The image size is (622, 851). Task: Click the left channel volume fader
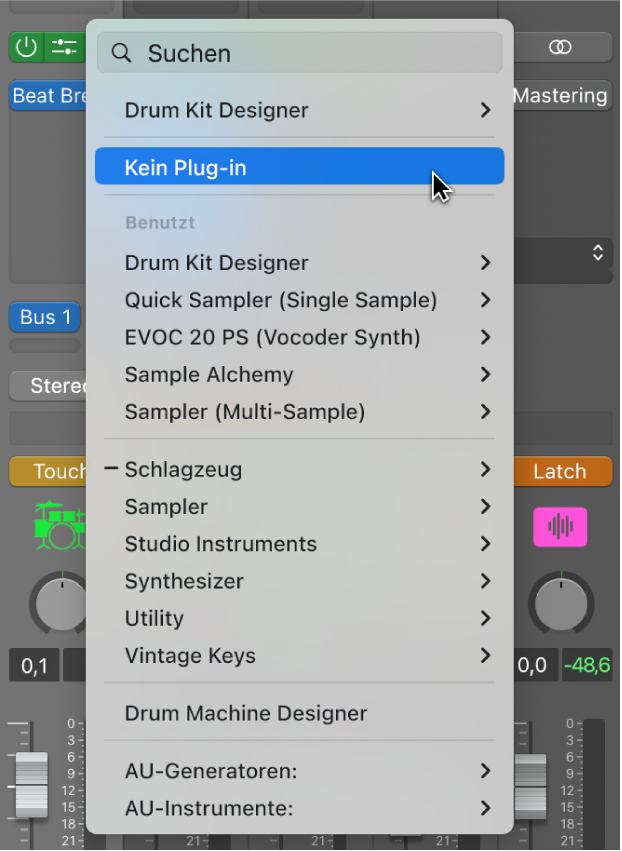[x=31, y=785]
